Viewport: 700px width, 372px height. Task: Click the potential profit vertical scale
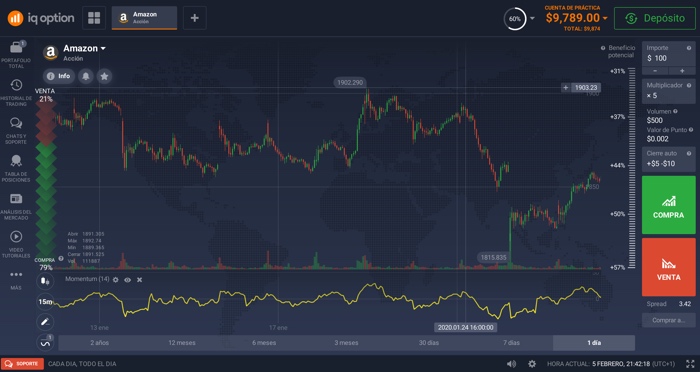click(632, 168)
